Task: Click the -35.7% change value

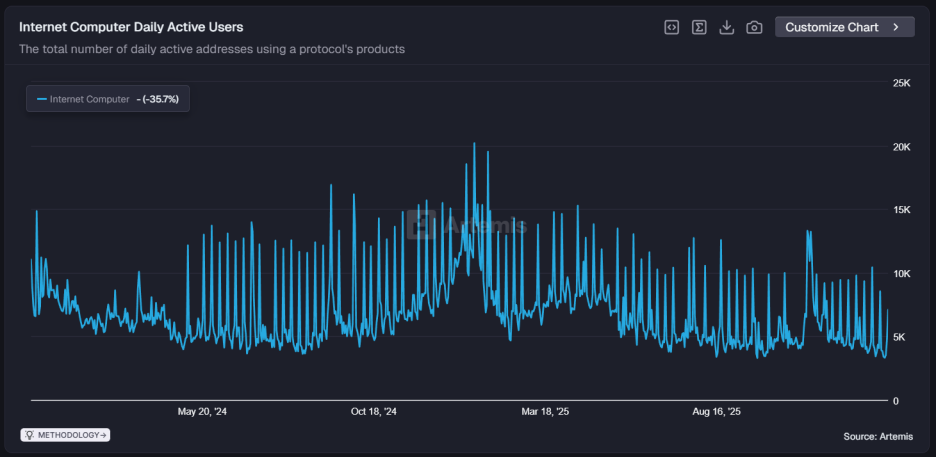Action: pyautogui.click(x=160, y=99)
